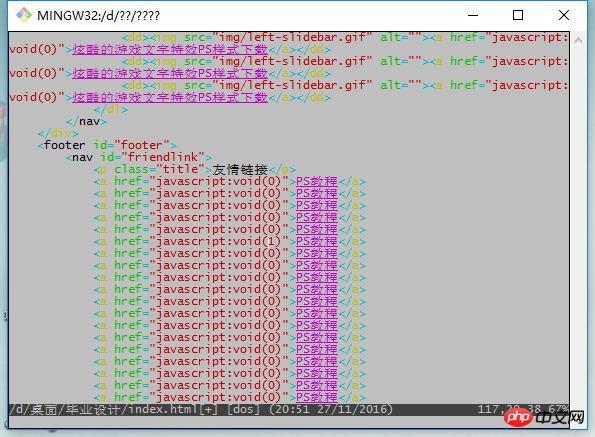Click the closing </div> tag
The image size is (595, 437).
coord(58,133)
